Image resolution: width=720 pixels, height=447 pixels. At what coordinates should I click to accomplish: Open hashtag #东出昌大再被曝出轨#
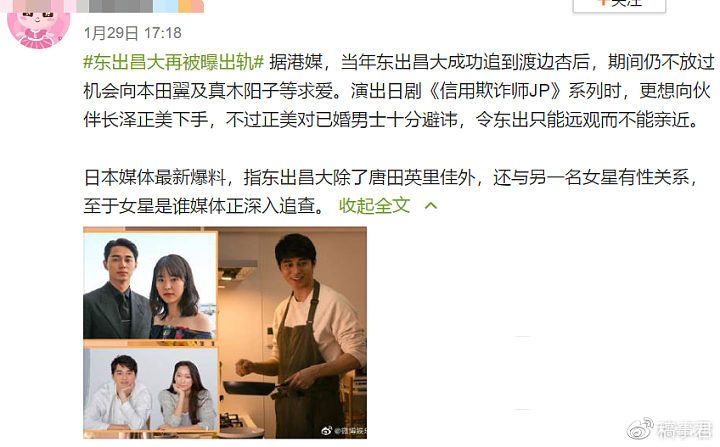[x=174, y=62]
